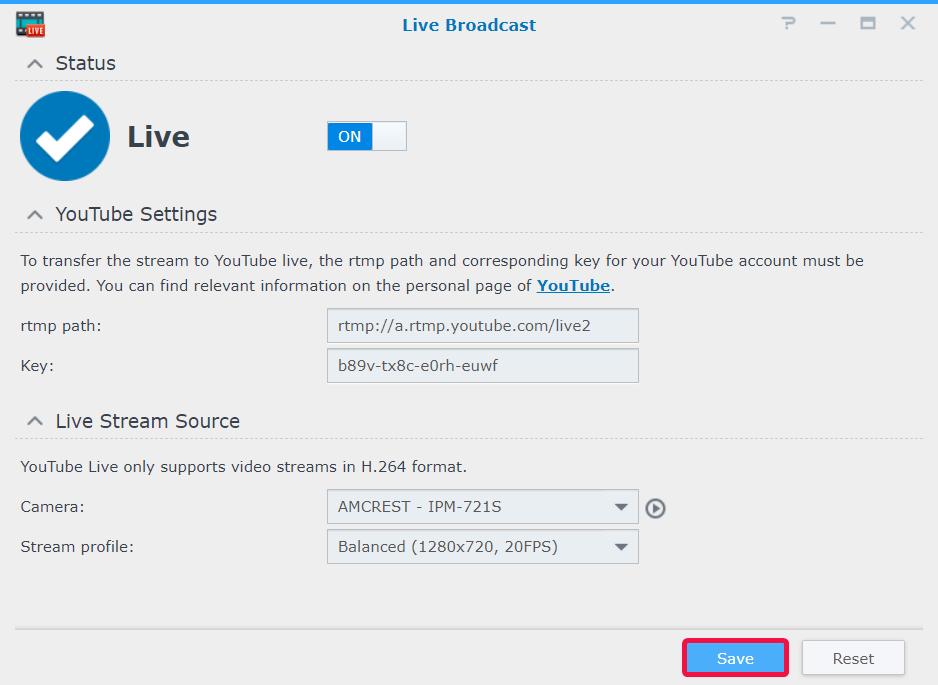Viewport: 938px width, 685px height.
Task: Close the Live Broadcast window
Action: 907,23
